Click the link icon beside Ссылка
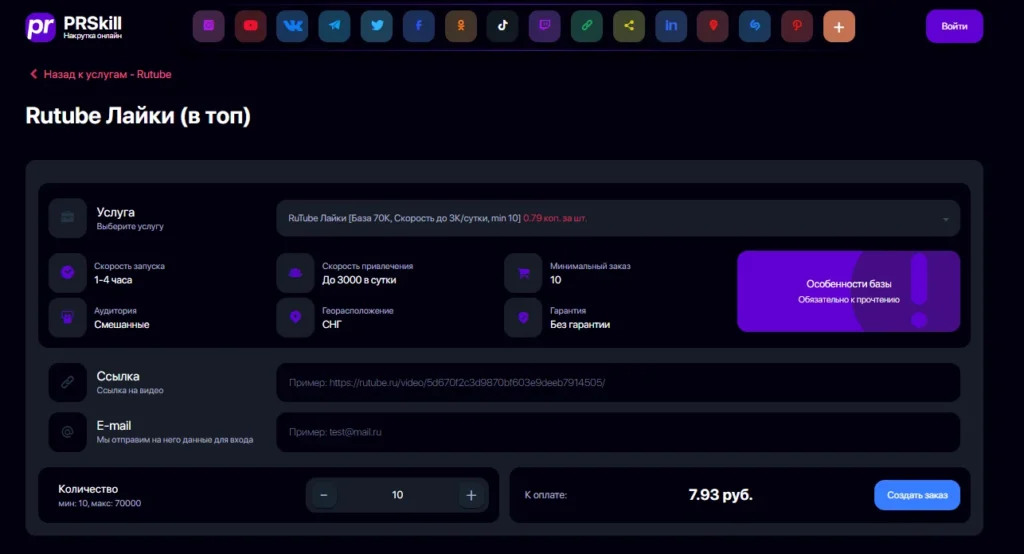 (67, 382)
